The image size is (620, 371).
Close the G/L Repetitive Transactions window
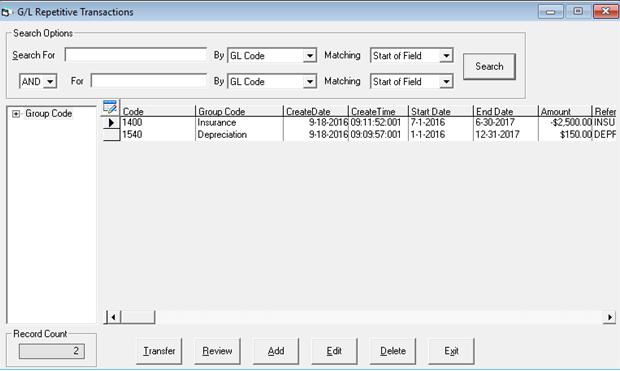605,11
